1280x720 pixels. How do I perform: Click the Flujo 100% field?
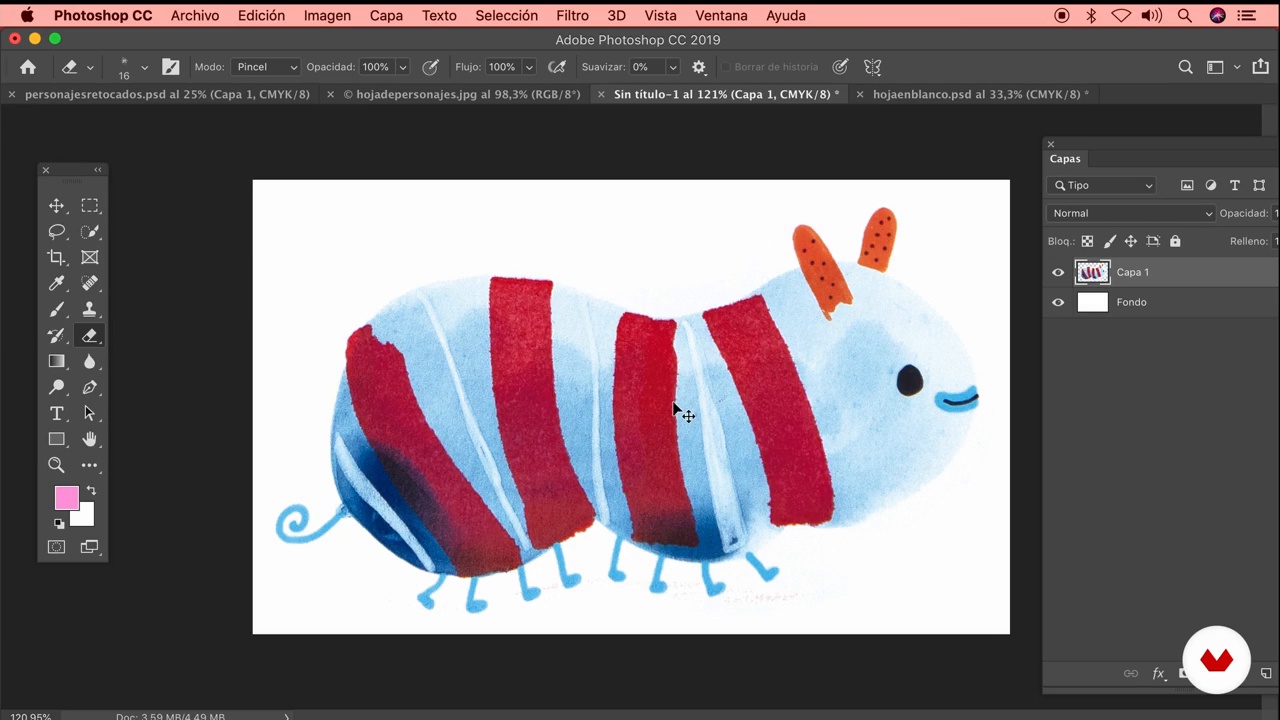coord(502,67)
